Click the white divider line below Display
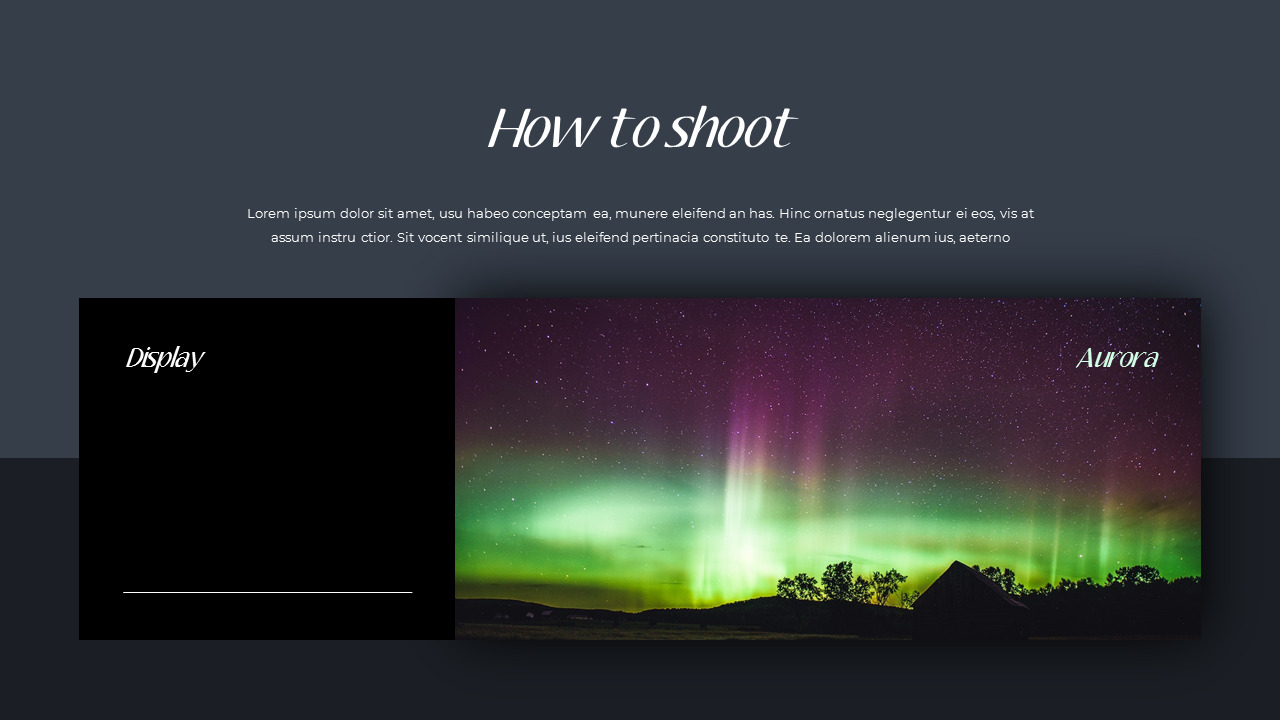Viewport: 1280px width, 720px height. (x=267, y=593)
